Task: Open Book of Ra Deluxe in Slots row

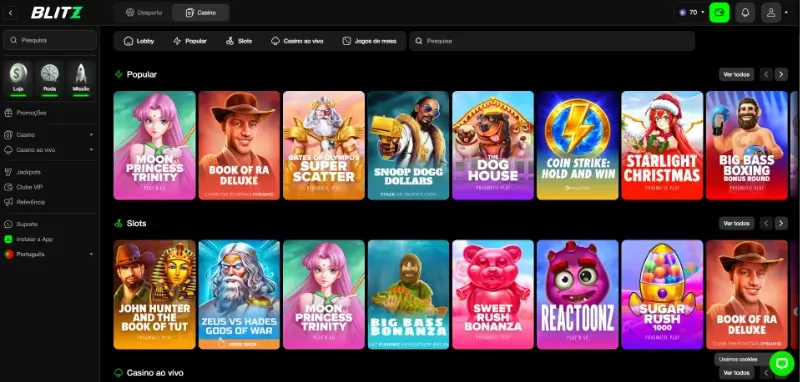Action: coord(747,295)
